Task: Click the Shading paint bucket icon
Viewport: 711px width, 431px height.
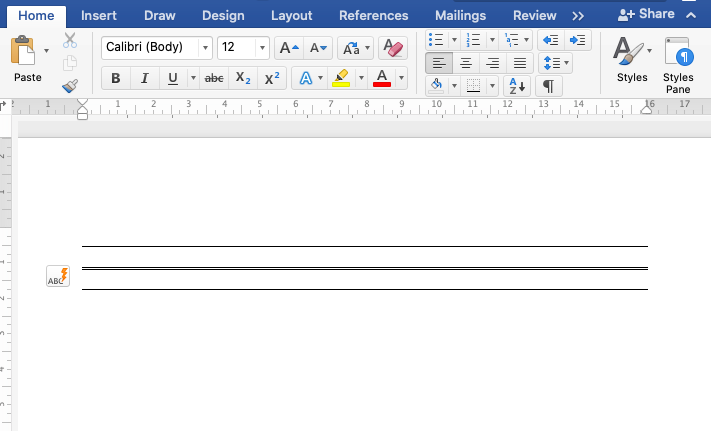Action: click(x=436, y=86)
